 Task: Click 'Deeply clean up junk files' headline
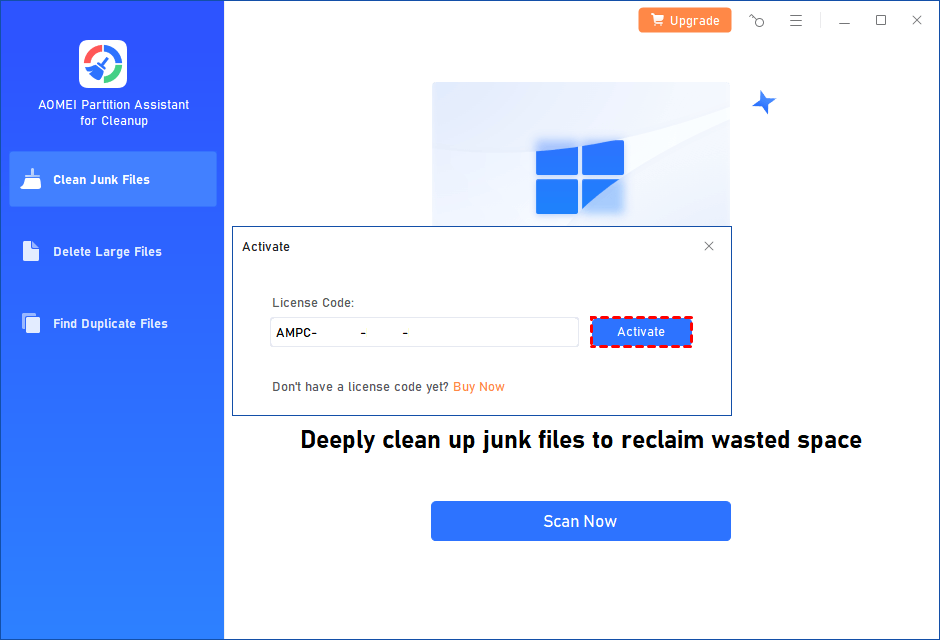point(581,440)
